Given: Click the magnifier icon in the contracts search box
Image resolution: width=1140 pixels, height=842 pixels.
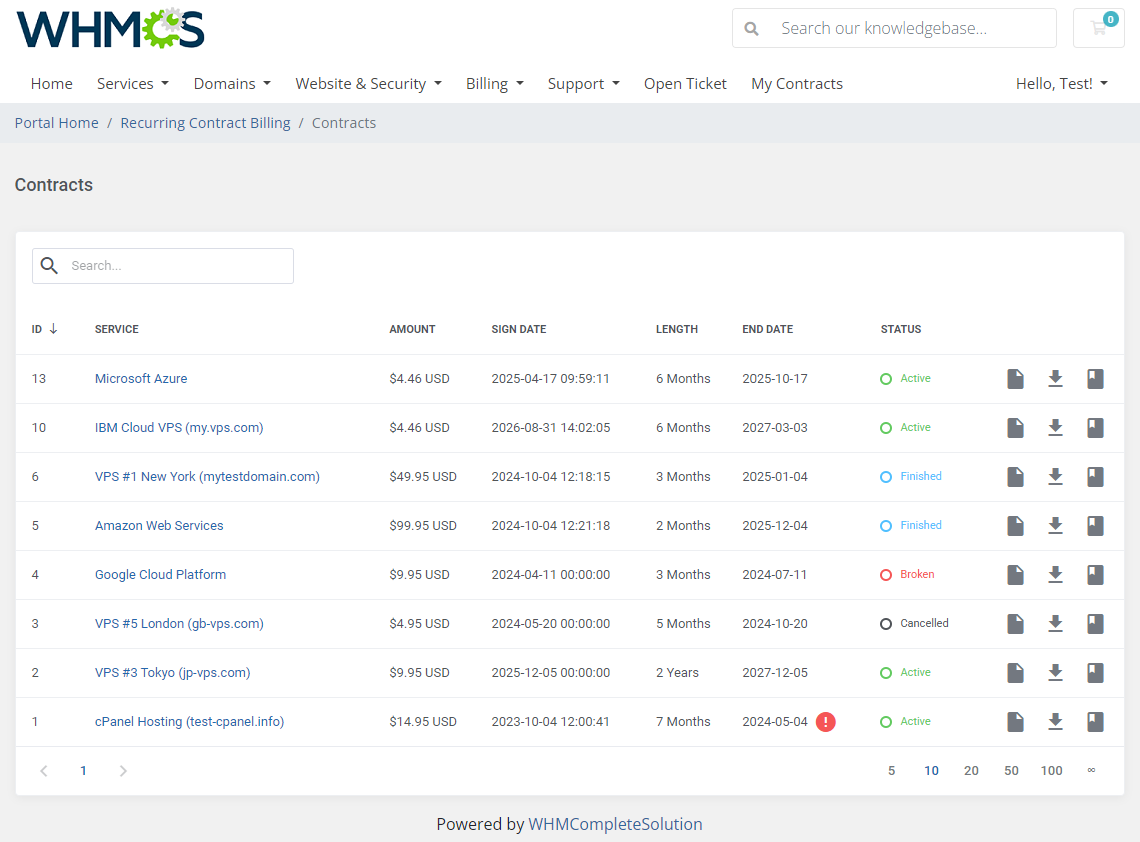Looking at the screenshot, I should point(49,266).
